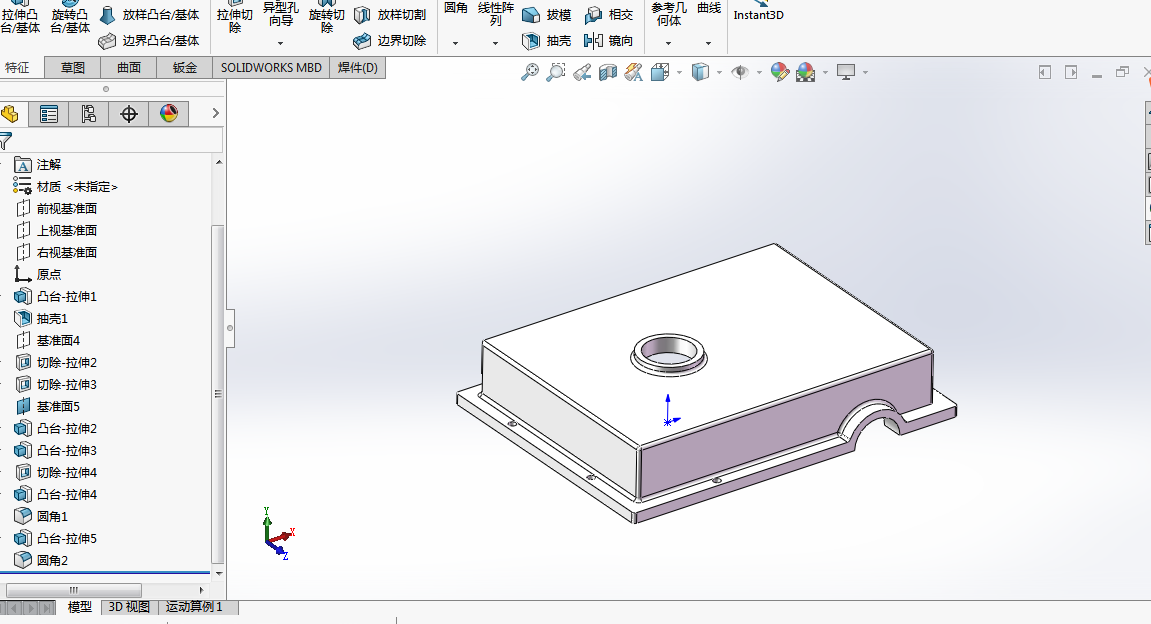Switch to the 运动算例 1 bottom tab
The image size is (1151, 624).
[195, 607]
